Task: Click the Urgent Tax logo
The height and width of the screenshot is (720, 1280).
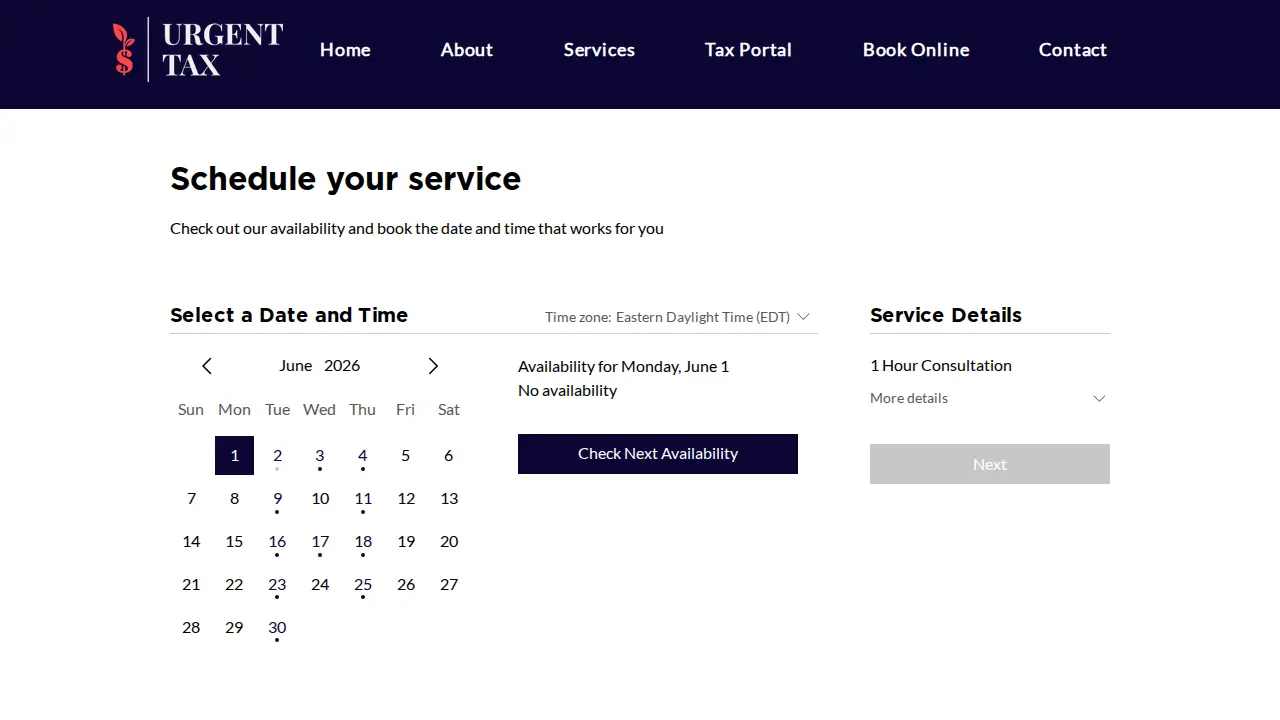Action: point(198,50)
